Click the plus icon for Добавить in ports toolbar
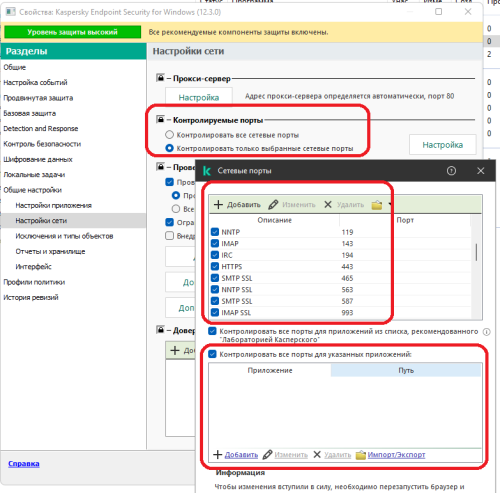This screenshot has height=493, width=500. coord(218,205)
